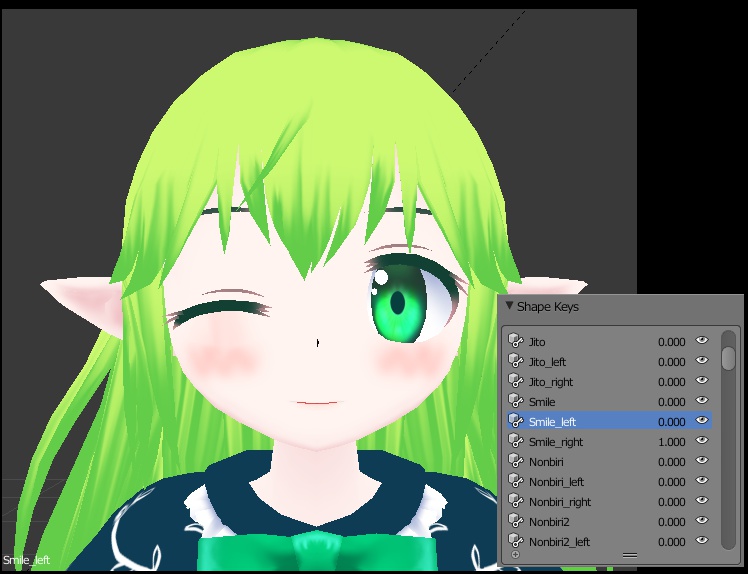
Task: Click the Smile_right value field showing 1.000
Action: [671, 442]
